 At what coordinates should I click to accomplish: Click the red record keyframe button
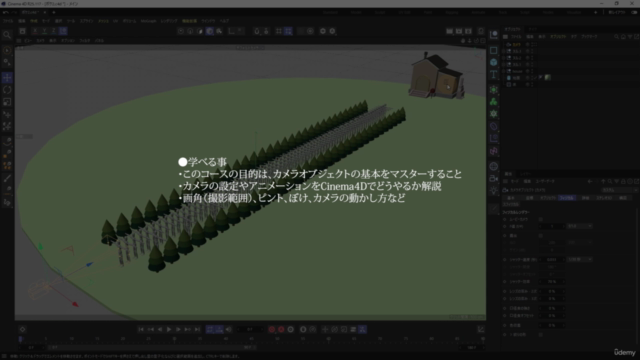[272, 329]
